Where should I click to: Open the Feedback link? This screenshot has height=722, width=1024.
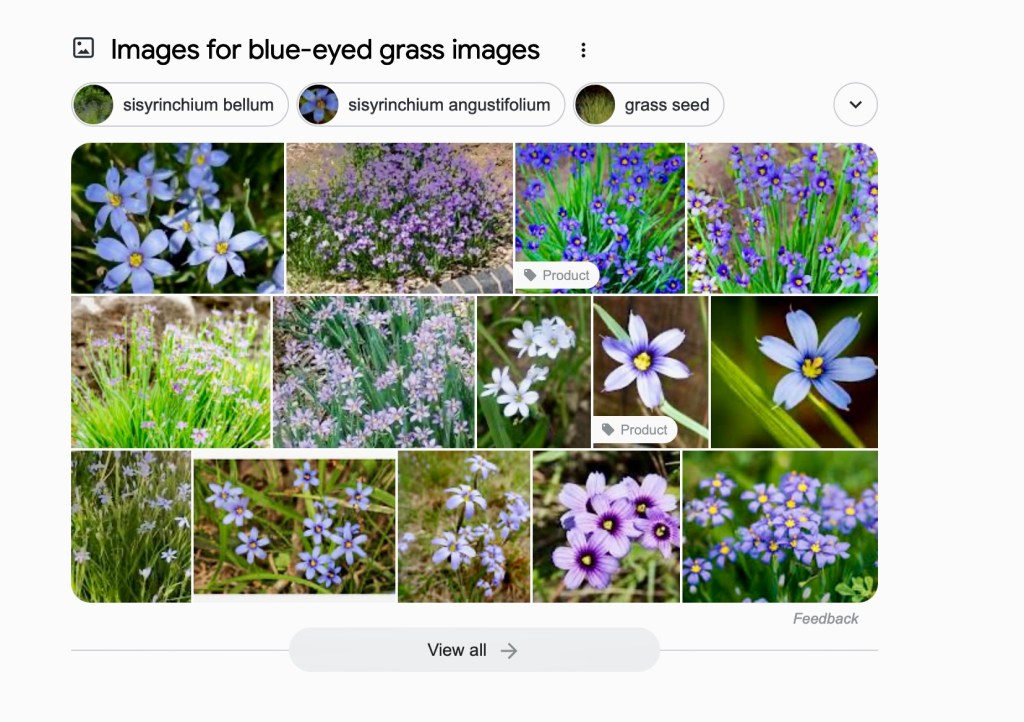[x=825, y=618]
